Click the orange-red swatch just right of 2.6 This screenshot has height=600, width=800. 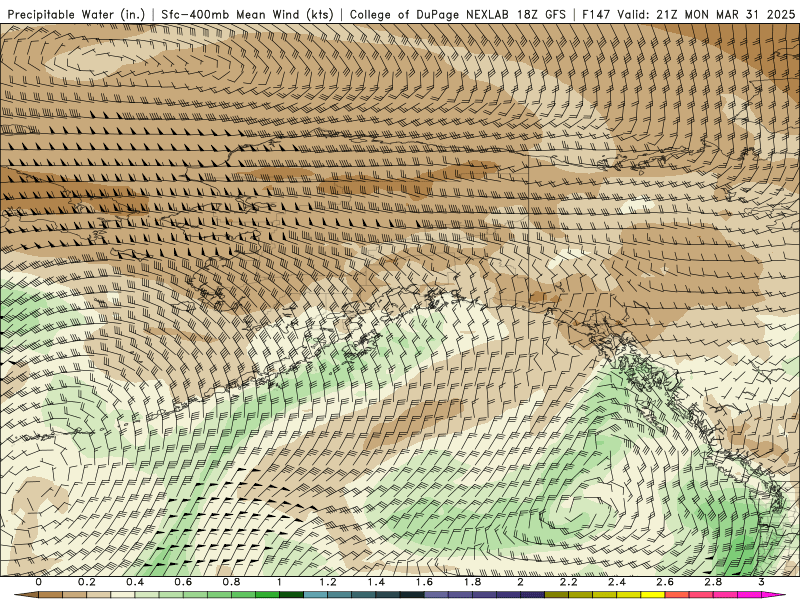click(677, 594)
